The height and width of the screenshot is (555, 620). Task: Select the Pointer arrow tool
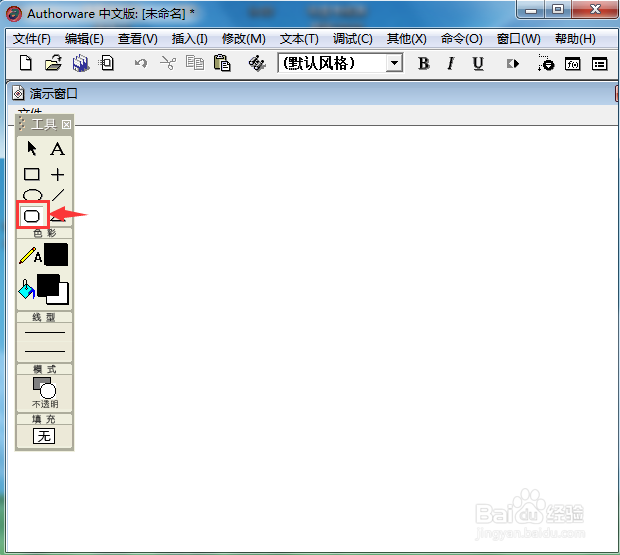pyautogui.click(x=32, y=149)
